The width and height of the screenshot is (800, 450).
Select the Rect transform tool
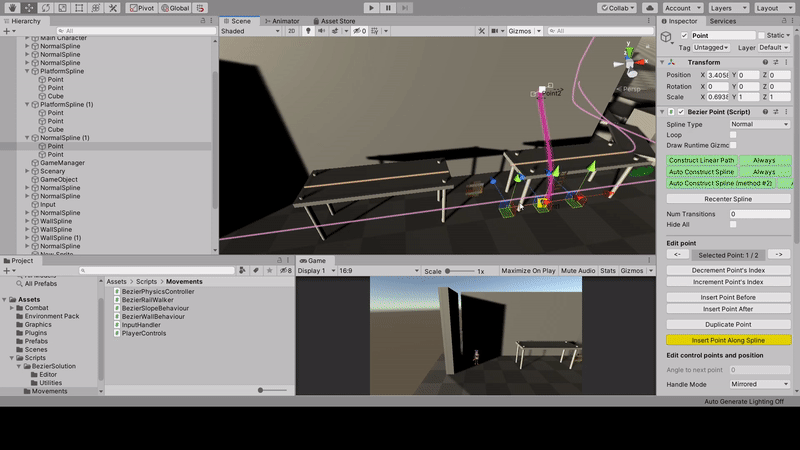(79, 8)
